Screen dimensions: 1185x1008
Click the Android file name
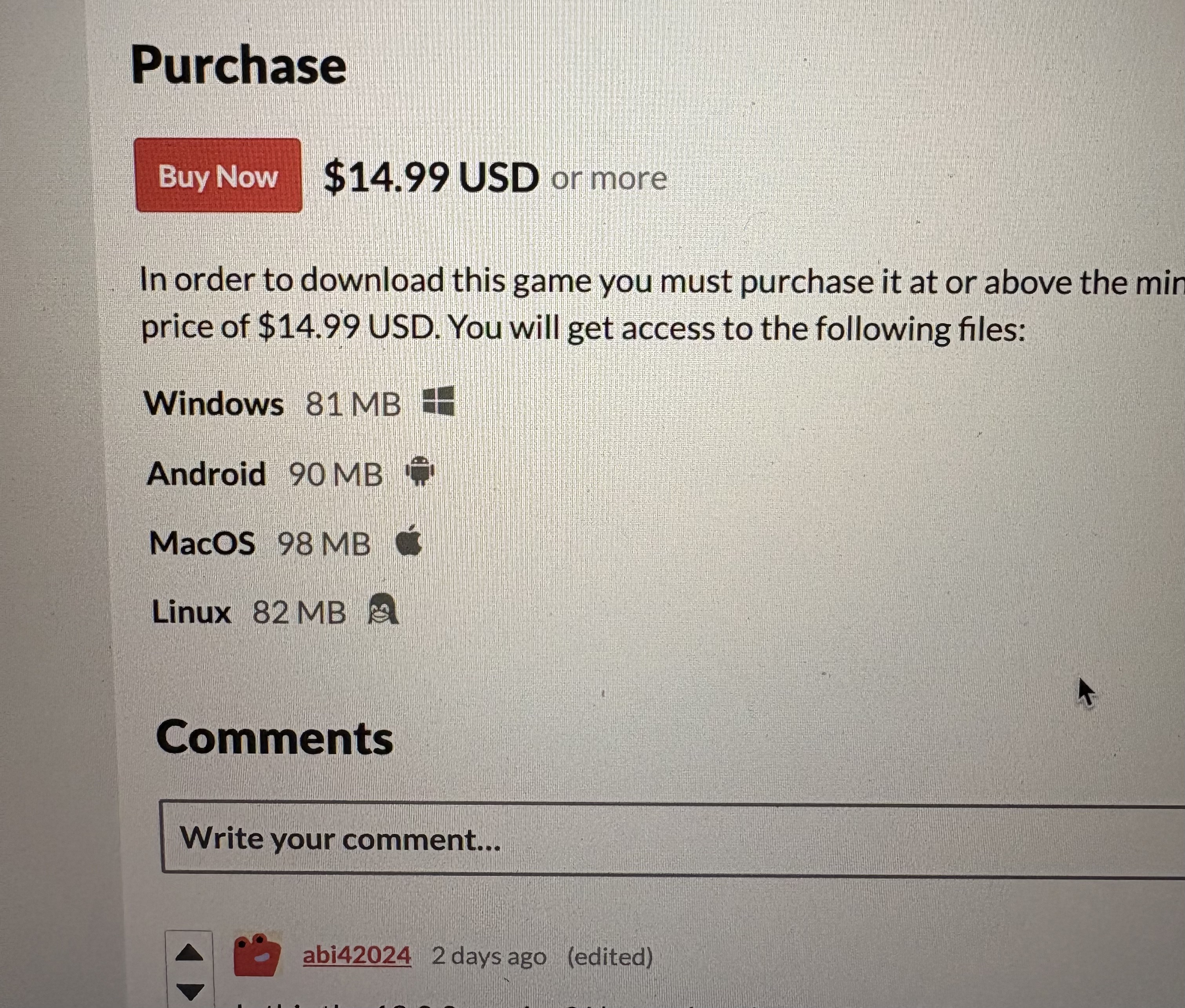[x=206, y=474]
